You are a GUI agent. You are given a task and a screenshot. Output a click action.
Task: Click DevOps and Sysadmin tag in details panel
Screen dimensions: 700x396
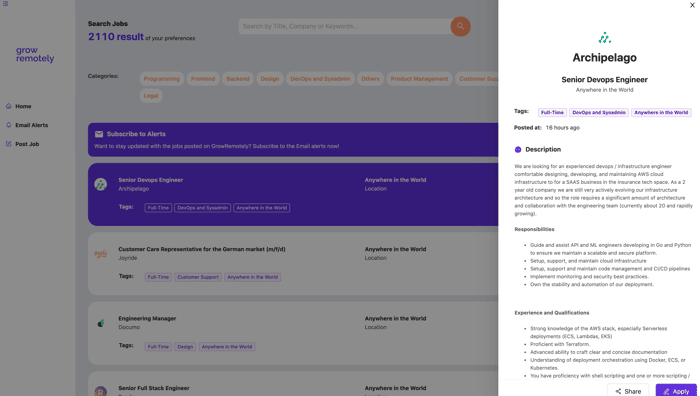(x=599, y=113)
